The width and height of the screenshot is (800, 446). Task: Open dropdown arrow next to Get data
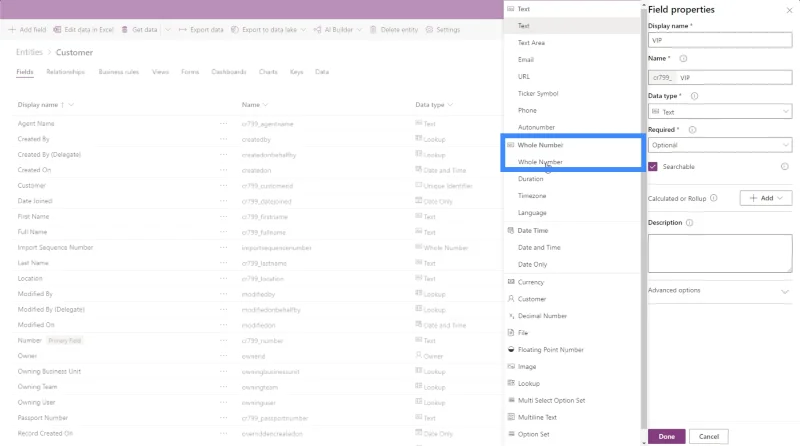tap(168, 30)
